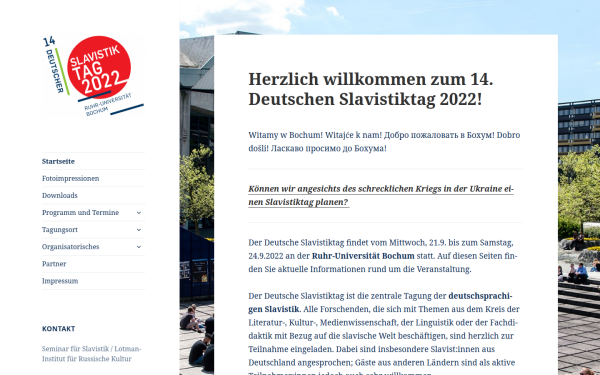Open the Startseite menu item
This screenshot has width=600, height=375.
point(58,161)
